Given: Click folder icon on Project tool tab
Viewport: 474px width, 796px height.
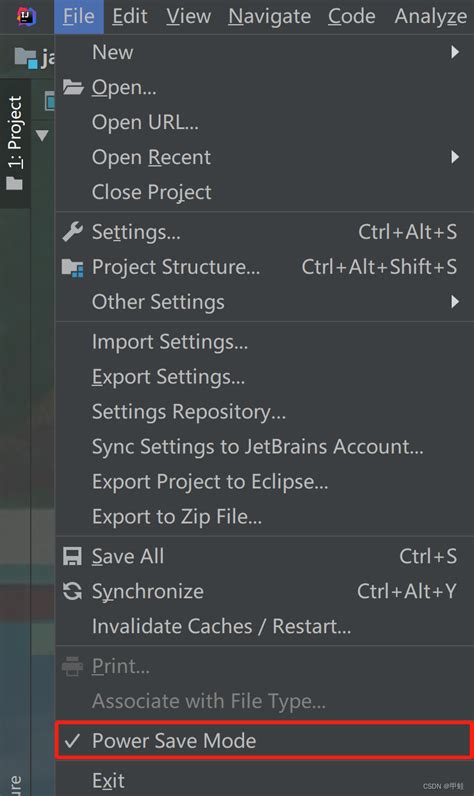Looking at the screenshot, I should 14,183.
